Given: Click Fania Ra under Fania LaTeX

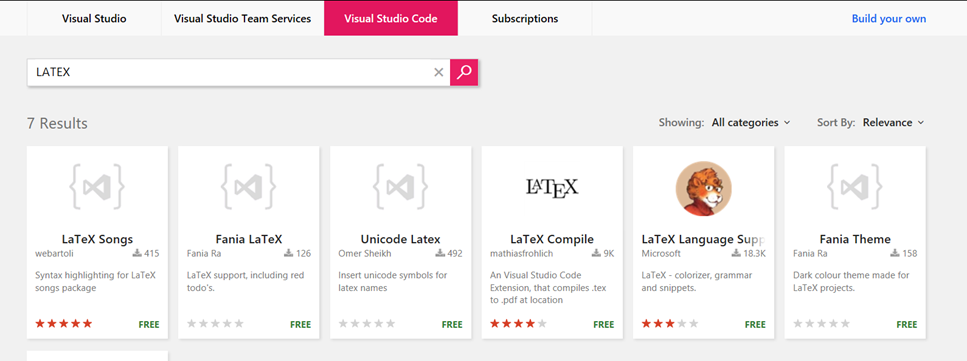Looking at the screenshot, I should pyautogui.click(x=204, y=254).
